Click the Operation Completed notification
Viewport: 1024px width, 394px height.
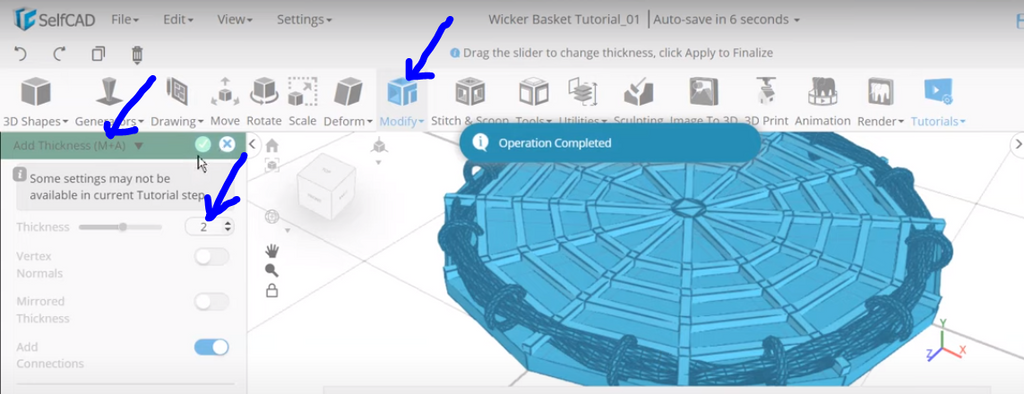pyautogui.click(x=610, y=143)
